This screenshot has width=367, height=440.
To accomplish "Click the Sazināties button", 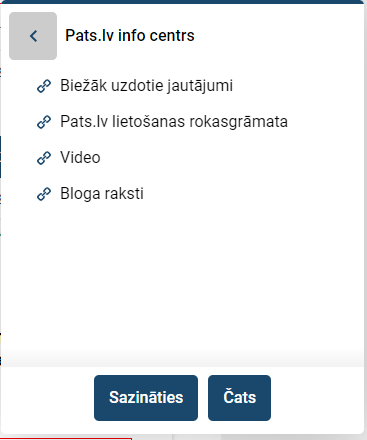I will tap(146, 398).
